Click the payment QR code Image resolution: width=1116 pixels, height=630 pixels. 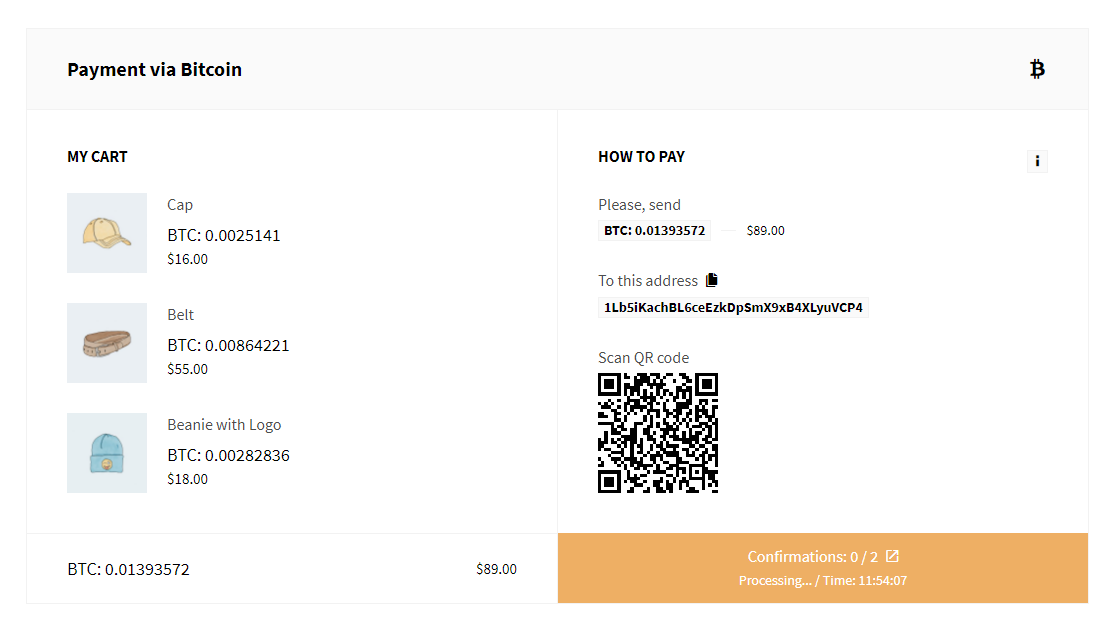(x=658, y=433)
